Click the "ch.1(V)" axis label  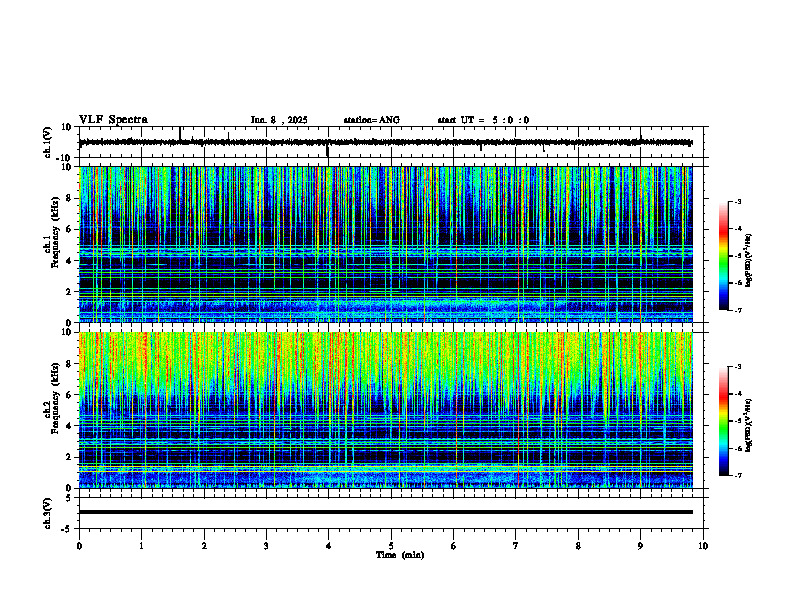point(48,142)
